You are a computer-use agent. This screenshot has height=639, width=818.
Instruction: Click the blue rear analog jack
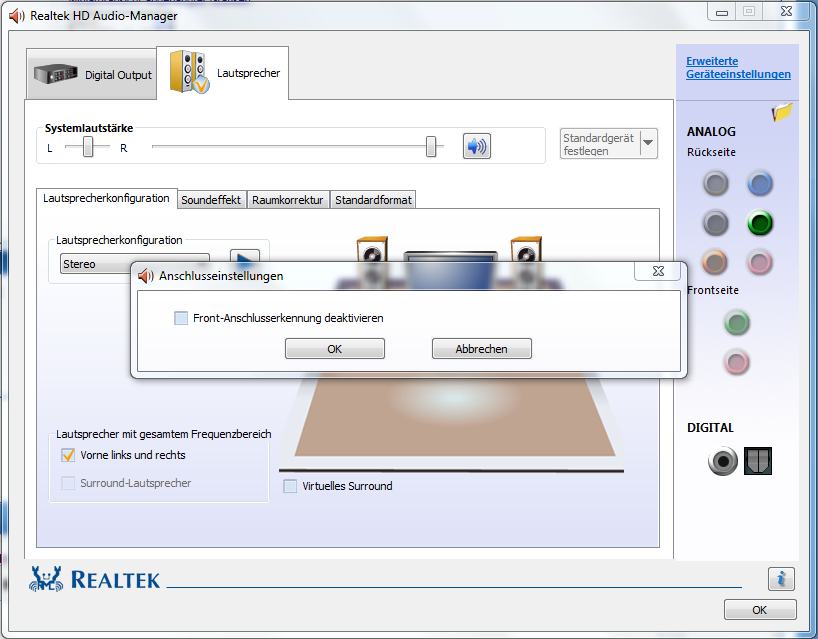click(x=760, y=184)
